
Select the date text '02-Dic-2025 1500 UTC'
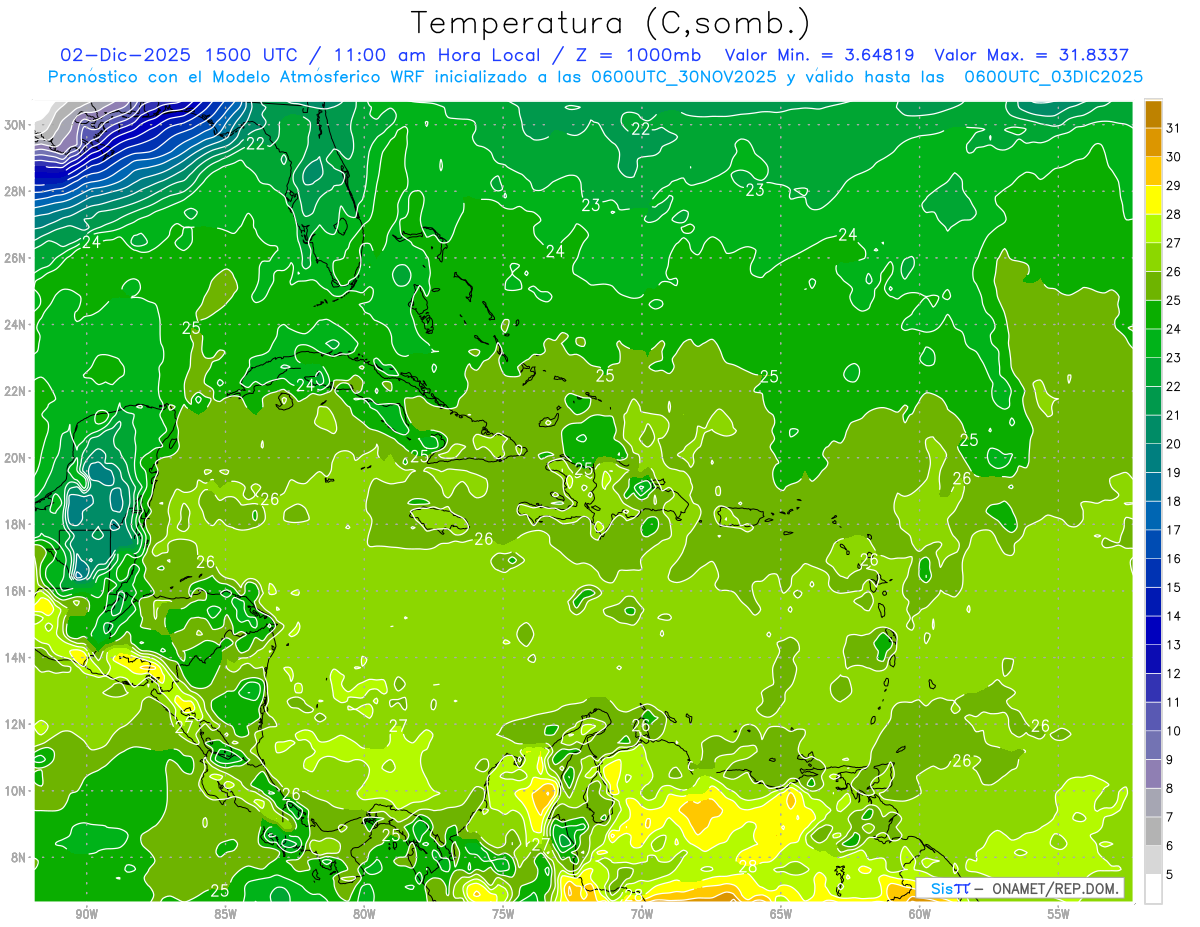(176, 55)
